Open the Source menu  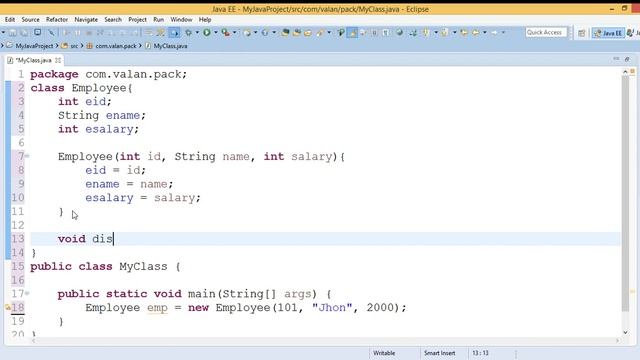31,19
